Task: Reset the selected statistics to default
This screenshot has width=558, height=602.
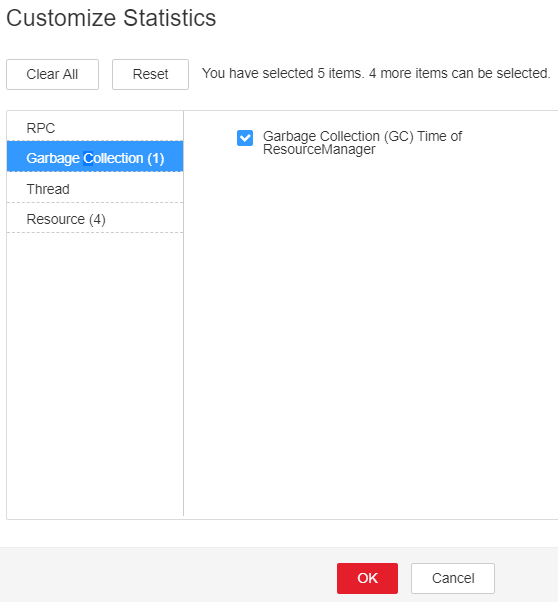Action: [150, 74]
